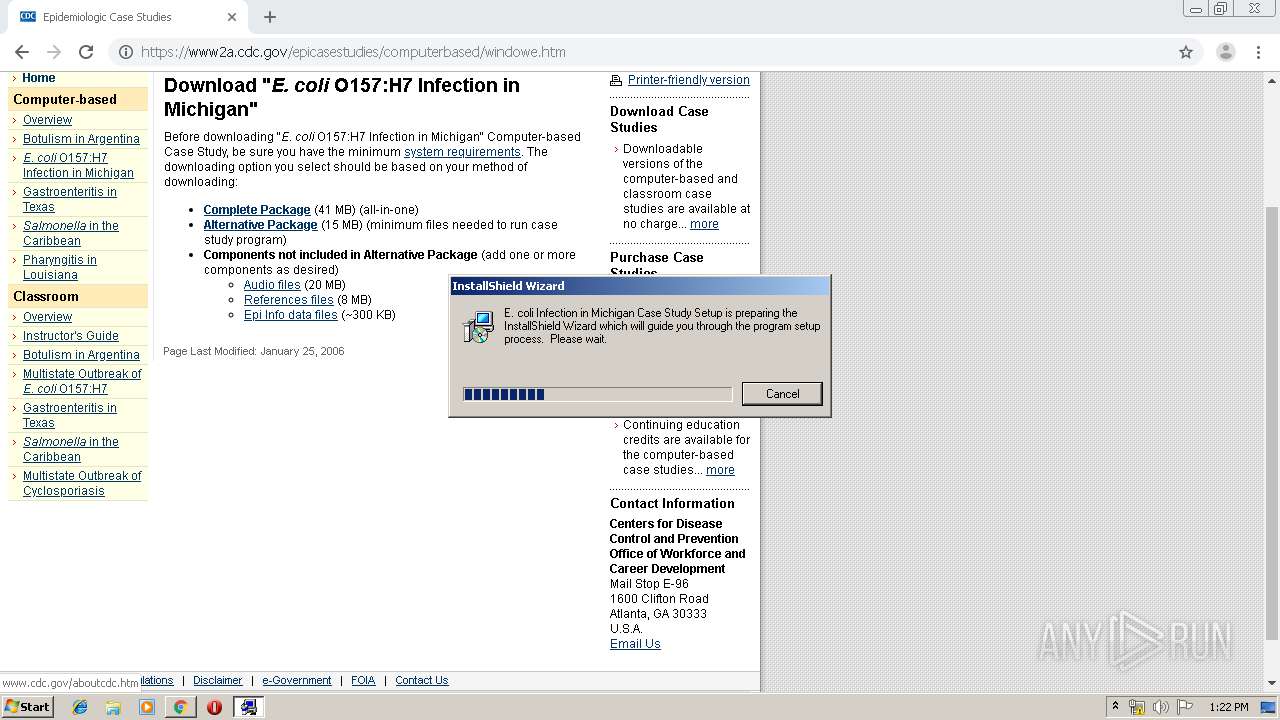The image size is (1280, 720).
Task: Bookmark this page with the star icon
Action: coord(1186,52)
